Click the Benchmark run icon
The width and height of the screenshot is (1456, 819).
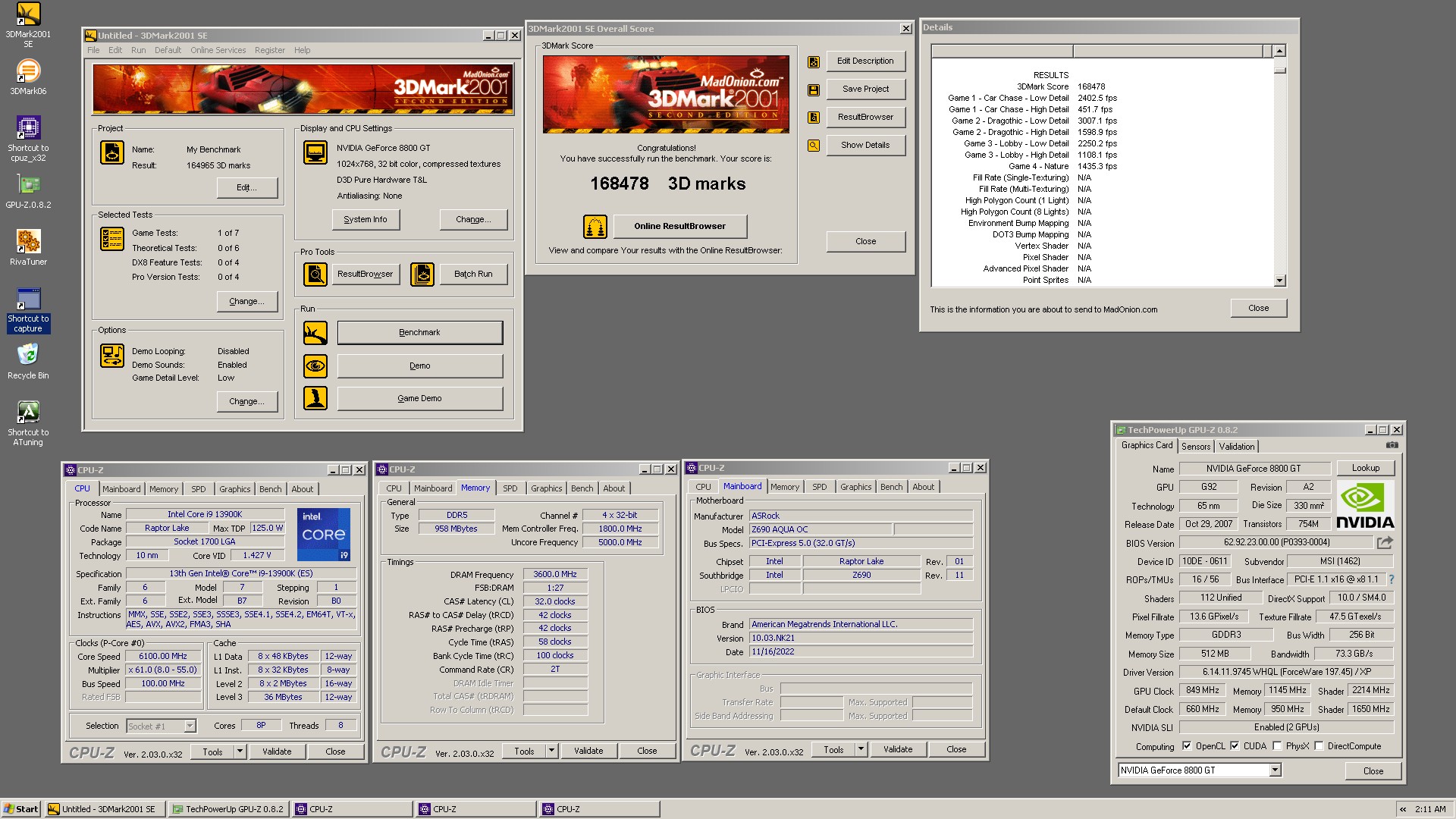click(x=315, y=332)
